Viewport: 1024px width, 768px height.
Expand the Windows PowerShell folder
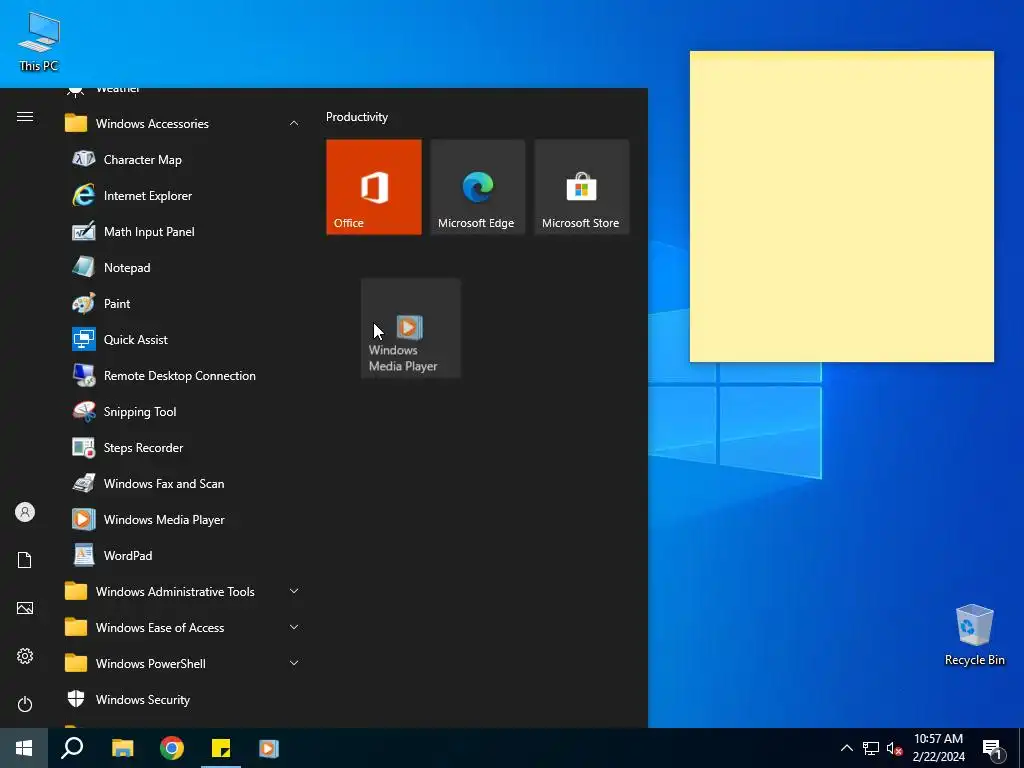coord(183,664)
